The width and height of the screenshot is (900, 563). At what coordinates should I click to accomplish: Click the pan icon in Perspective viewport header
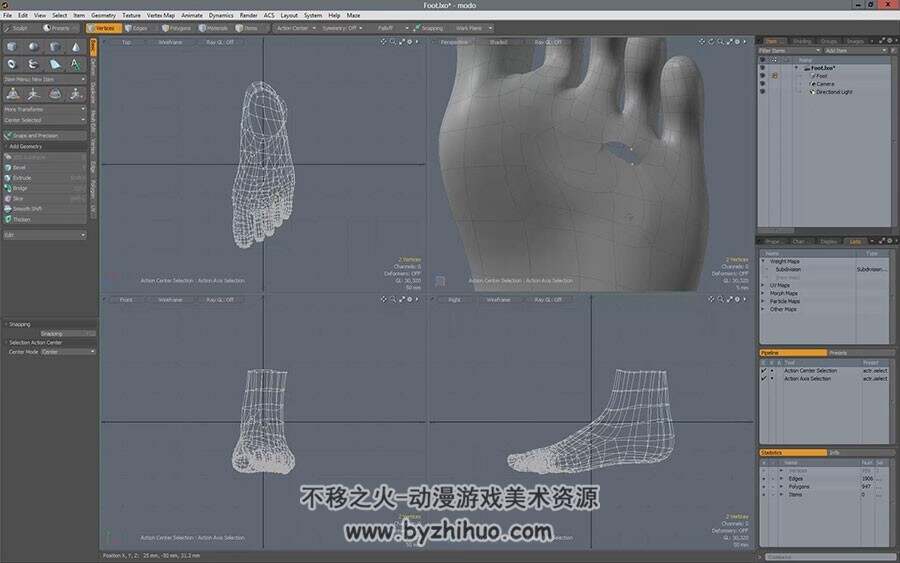(x=701, y=42)
